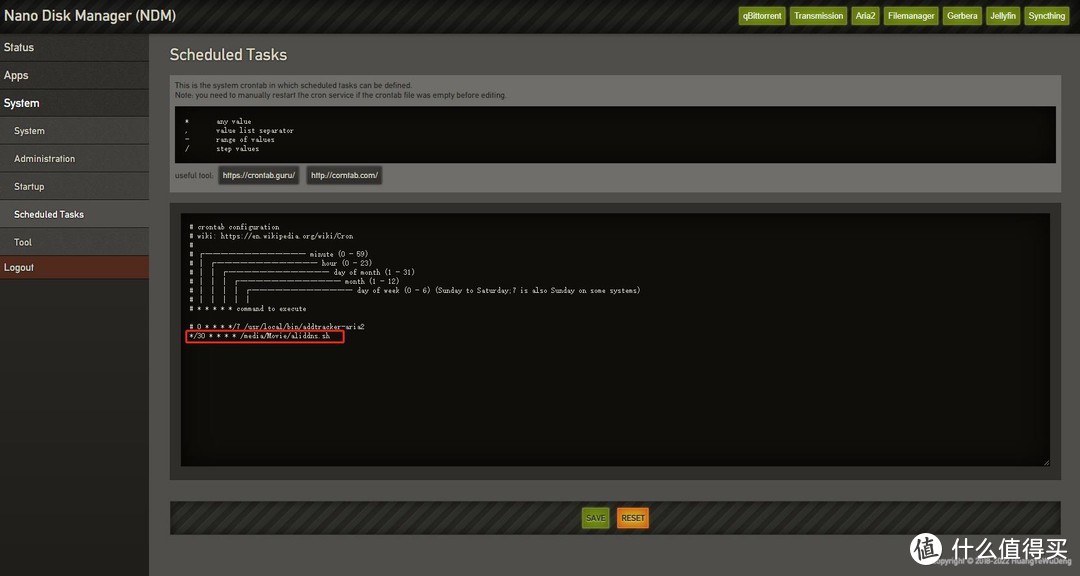The width and height of the screenshot is (1080, 576).
Task: Open the Syncthing shortcut
Action: click(x=1046, y=16)
